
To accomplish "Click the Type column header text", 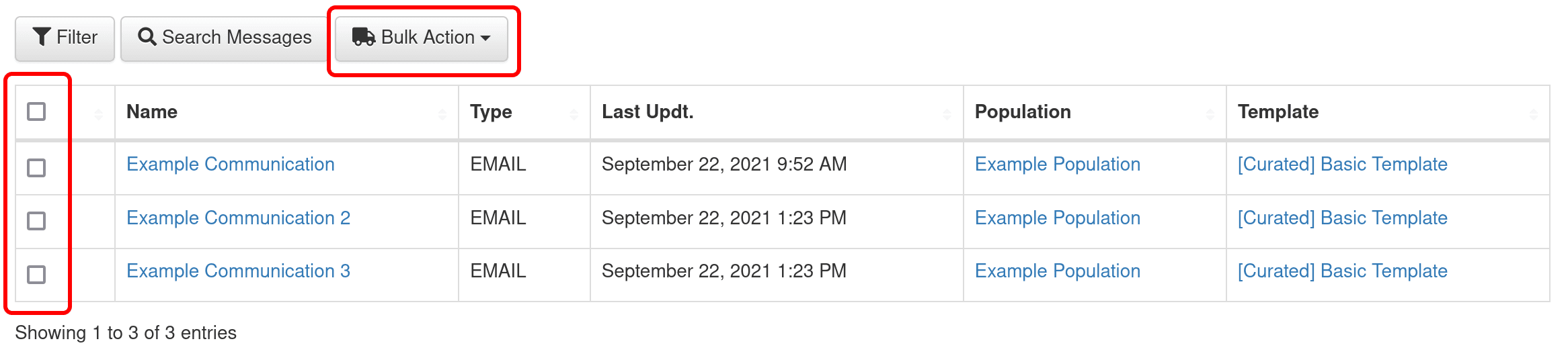I will [491, 112].
